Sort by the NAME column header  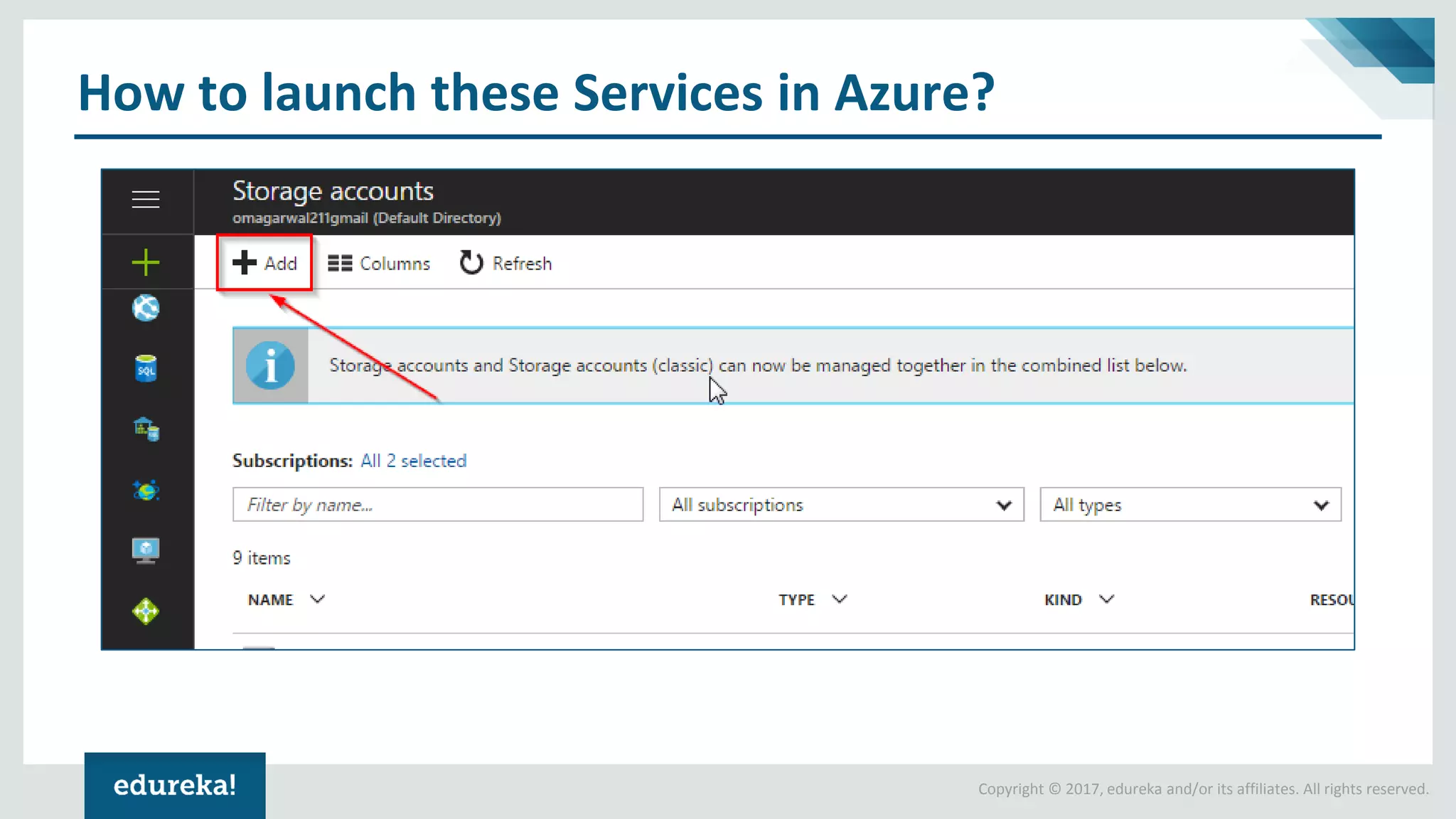tap(286, 600)
